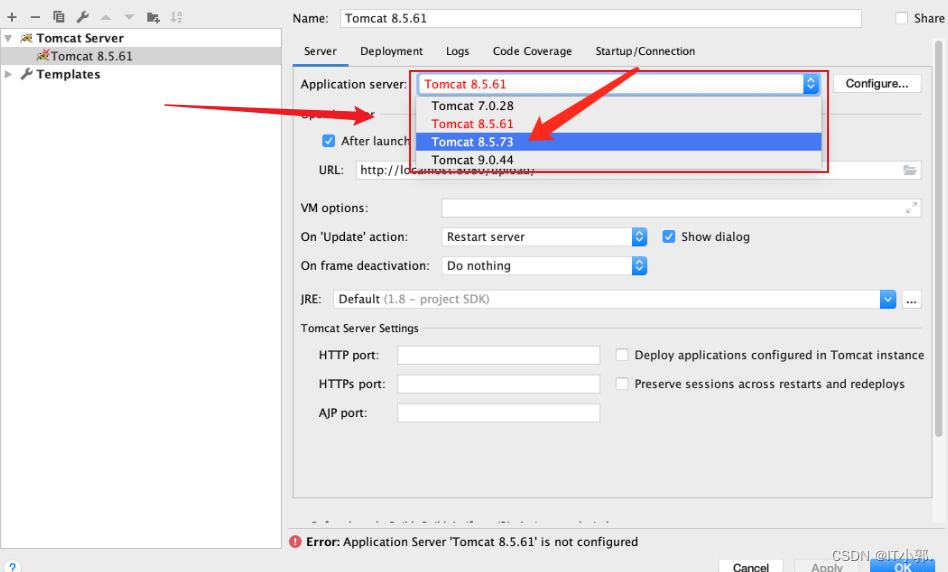This screenshot has height=572, width=948.
Task: Open the JRE dropdown arrow
Action: pos(888,299)
